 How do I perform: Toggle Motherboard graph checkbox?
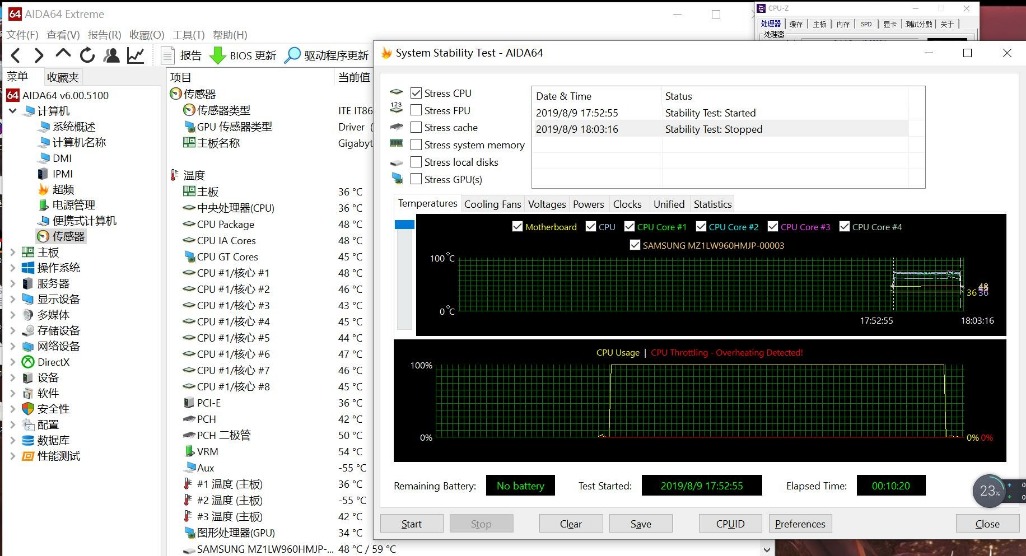(518, 226)
